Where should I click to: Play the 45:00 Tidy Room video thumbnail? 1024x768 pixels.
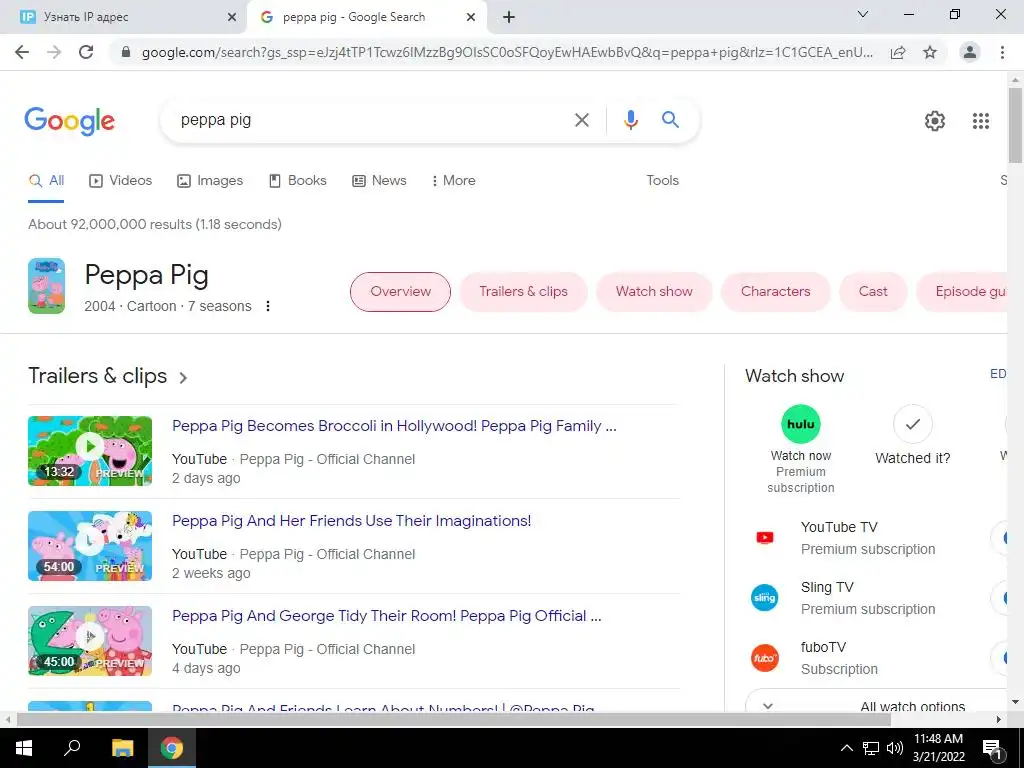click(90, 641)
